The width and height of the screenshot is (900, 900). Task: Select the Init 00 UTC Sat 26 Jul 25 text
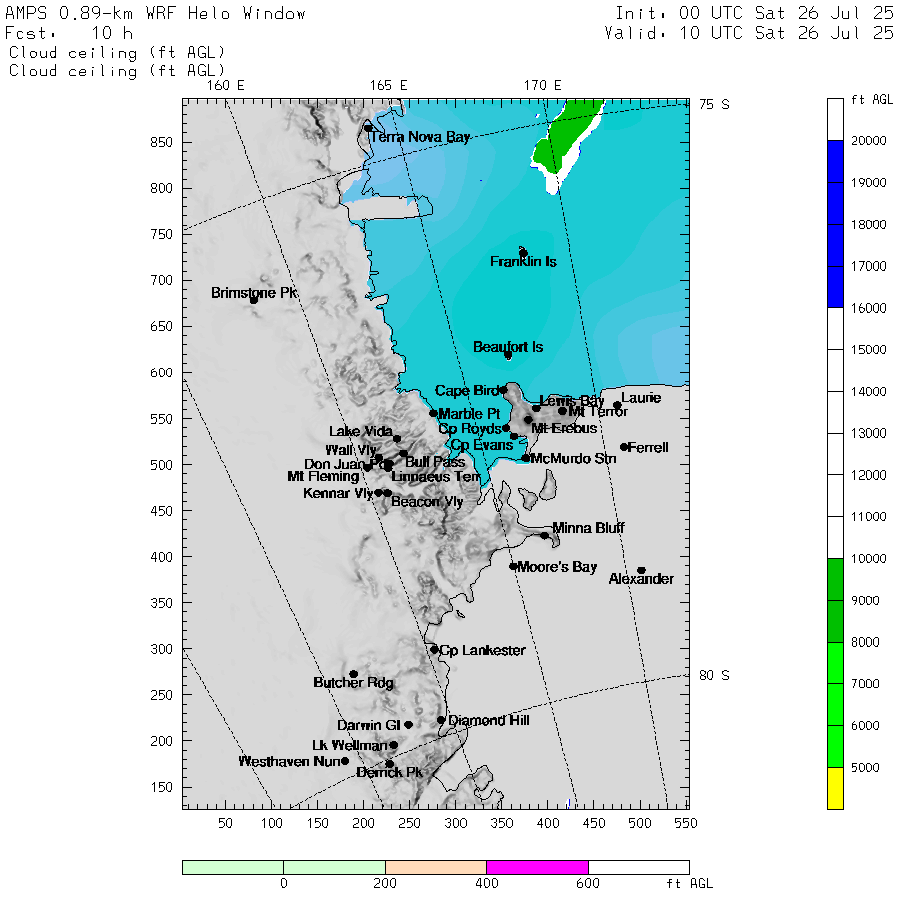tap(754, 13)
